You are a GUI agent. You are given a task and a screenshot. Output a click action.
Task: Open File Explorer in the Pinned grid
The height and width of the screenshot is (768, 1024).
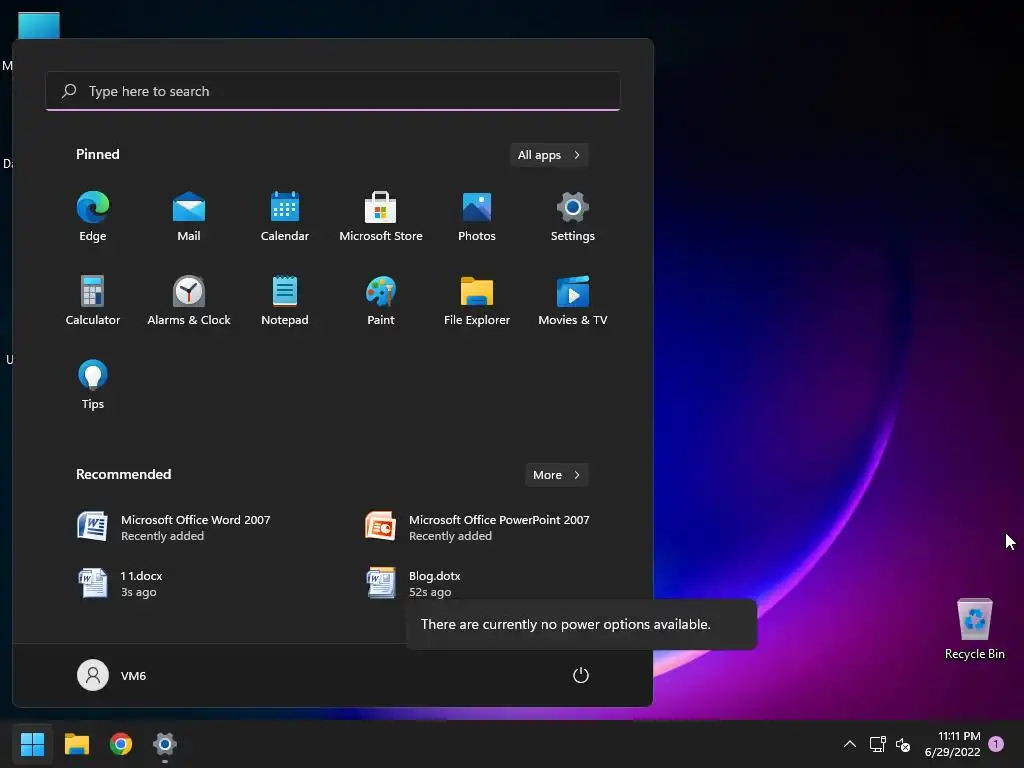tap(477, 300)
